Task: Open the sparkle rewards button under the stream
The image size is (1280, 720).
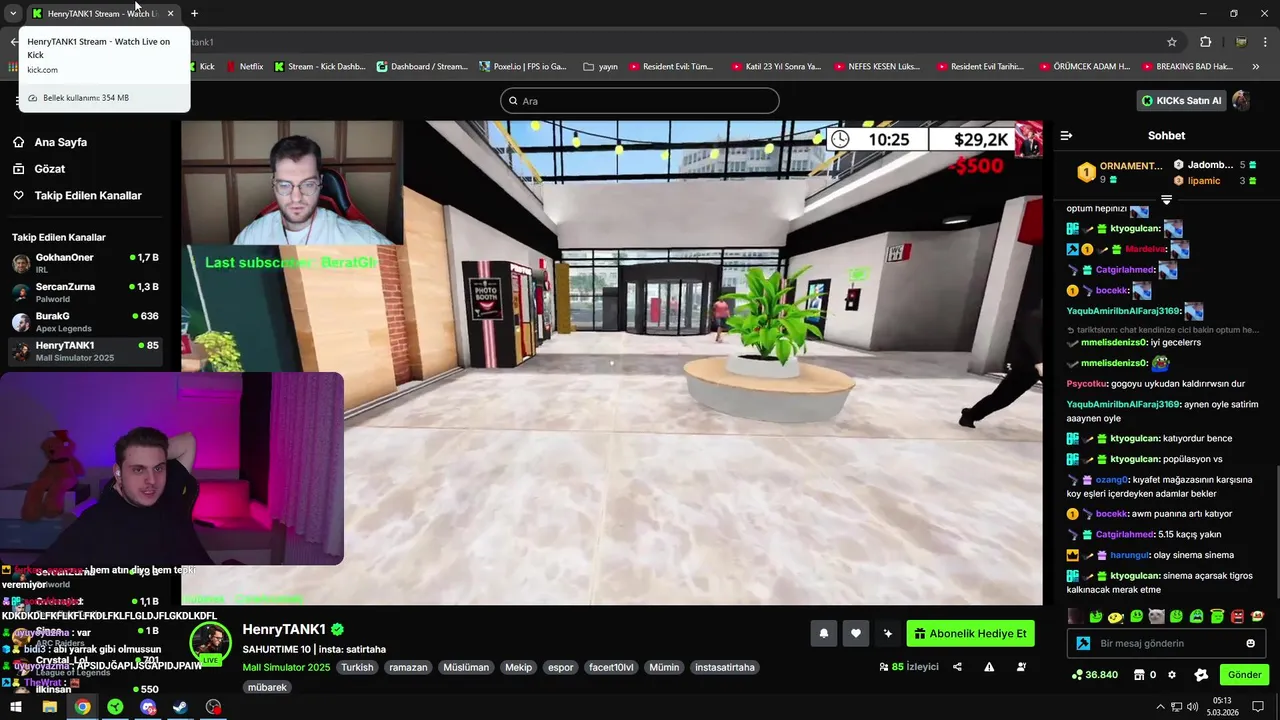Action: click(x=887, y=633)
